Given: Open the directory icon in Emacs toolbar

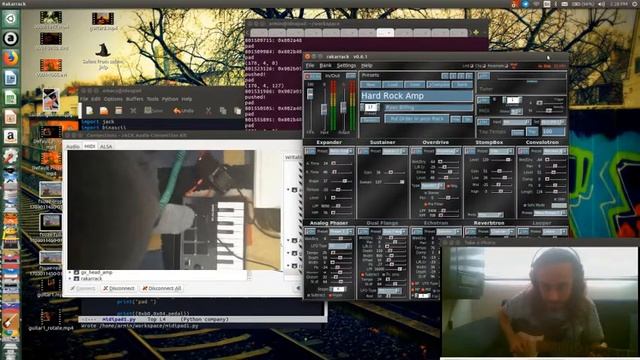Looking at the screenshot, I should click(118, 110).
